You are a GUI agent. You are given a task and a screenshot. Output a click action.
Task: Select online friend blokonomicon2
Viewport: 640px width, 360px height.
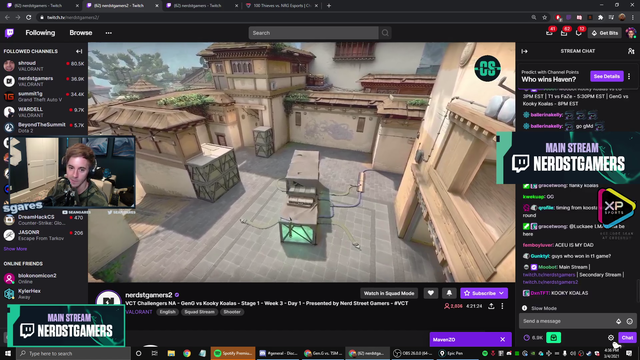44,278
